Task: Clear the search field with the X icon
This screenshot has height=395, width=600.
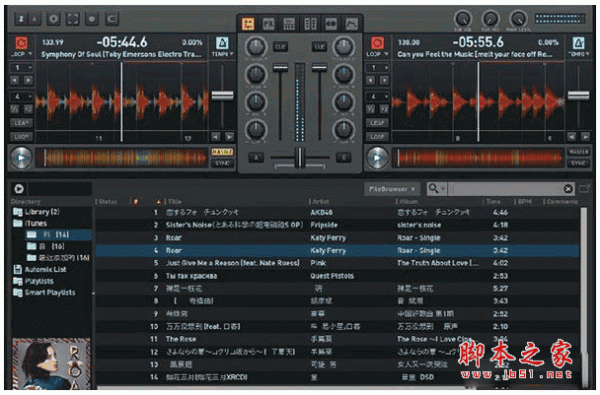Action: (568, 188)
